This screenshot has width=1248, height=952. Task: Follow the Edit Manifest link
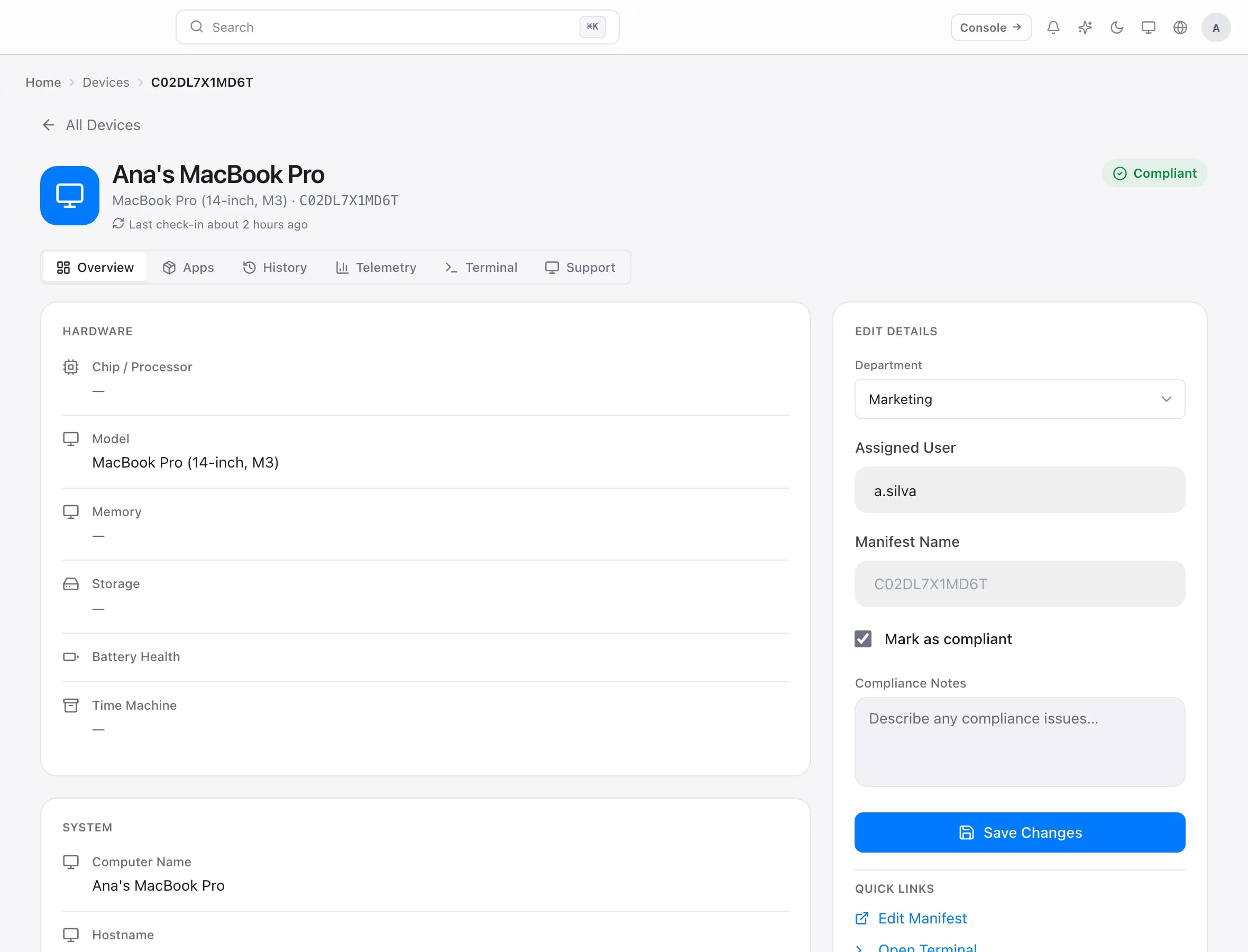click(x=922, y=918)
